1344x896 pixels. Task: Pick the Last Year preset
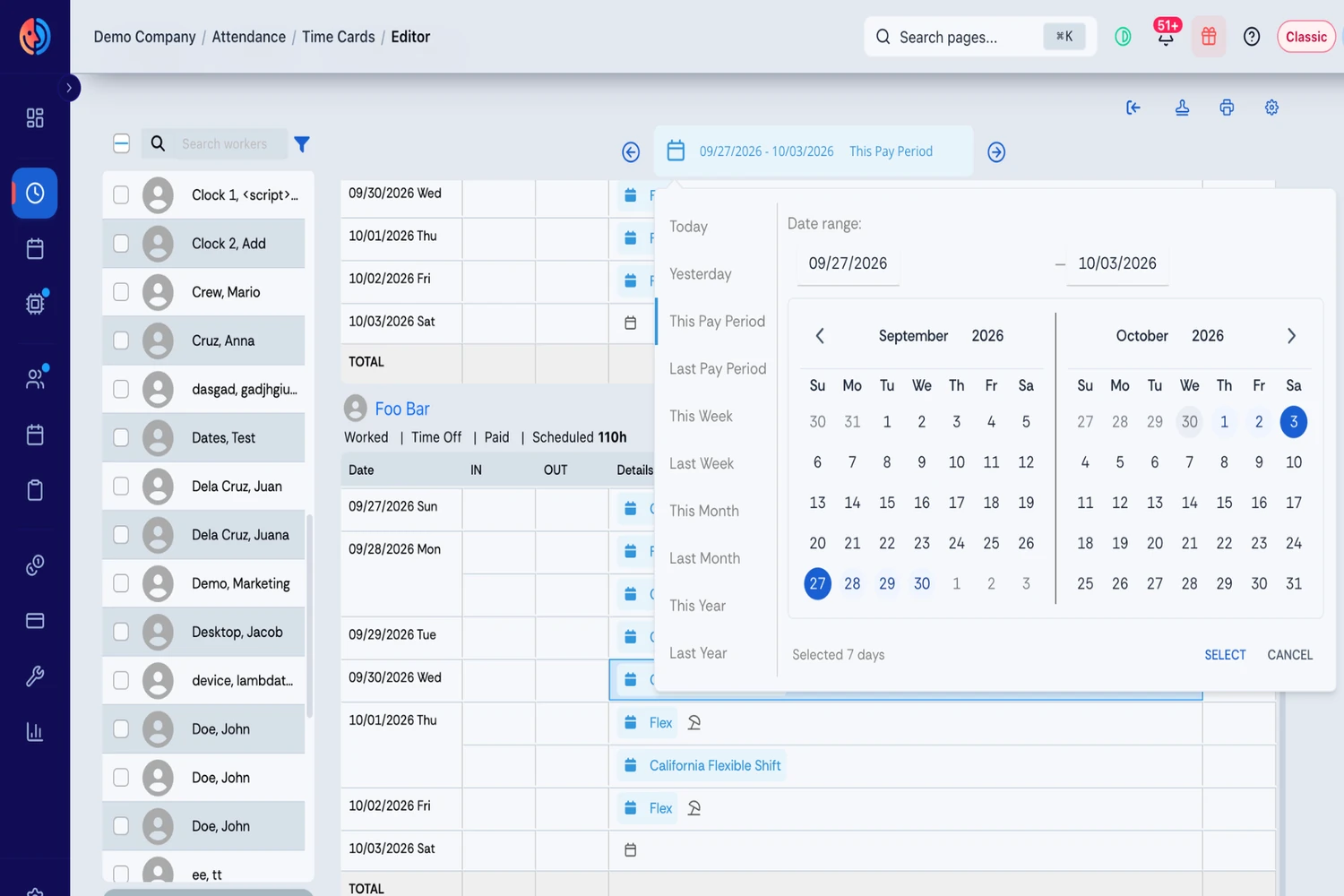698,653
